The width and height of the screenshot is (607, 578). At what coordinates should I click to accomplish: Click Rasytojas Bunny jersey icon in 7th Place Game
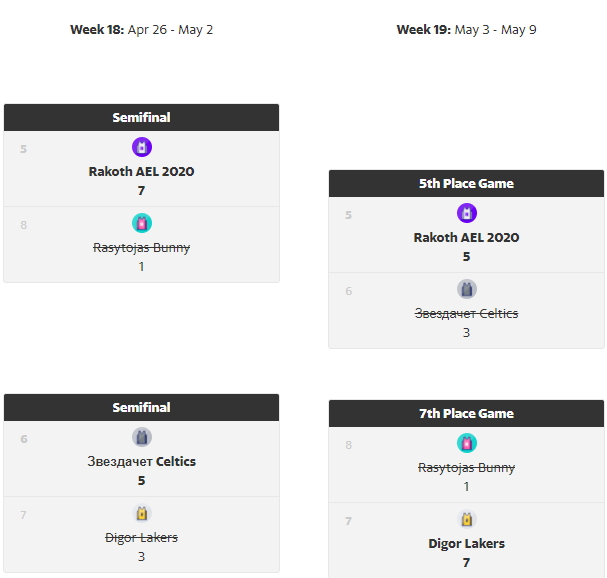click(x=467, y=443)
